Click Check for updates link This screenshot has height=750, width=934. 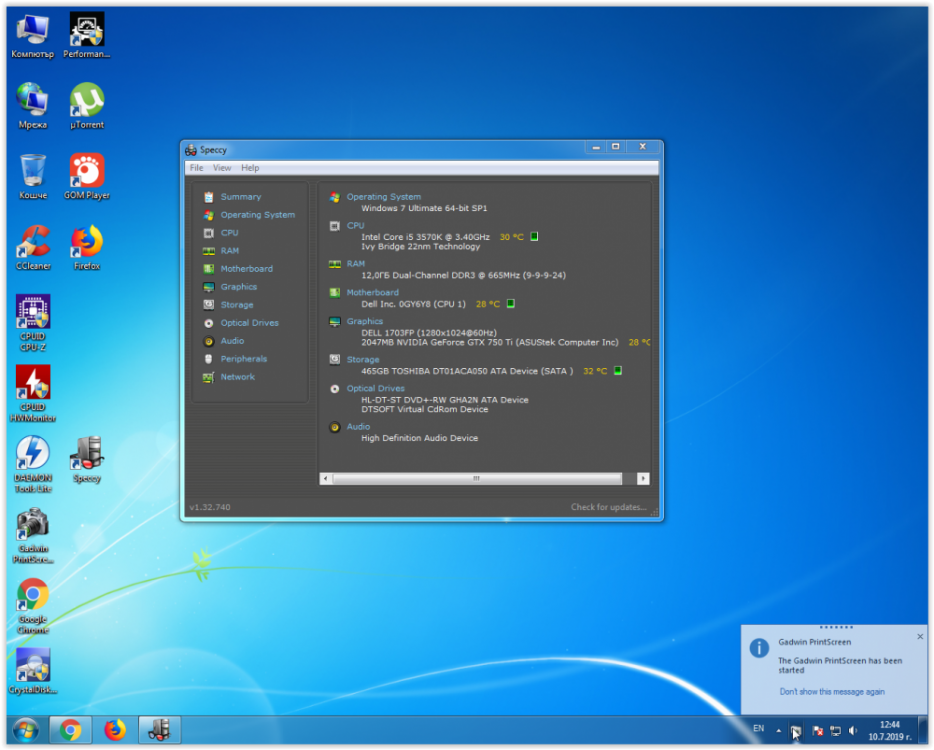pos(608,507)
